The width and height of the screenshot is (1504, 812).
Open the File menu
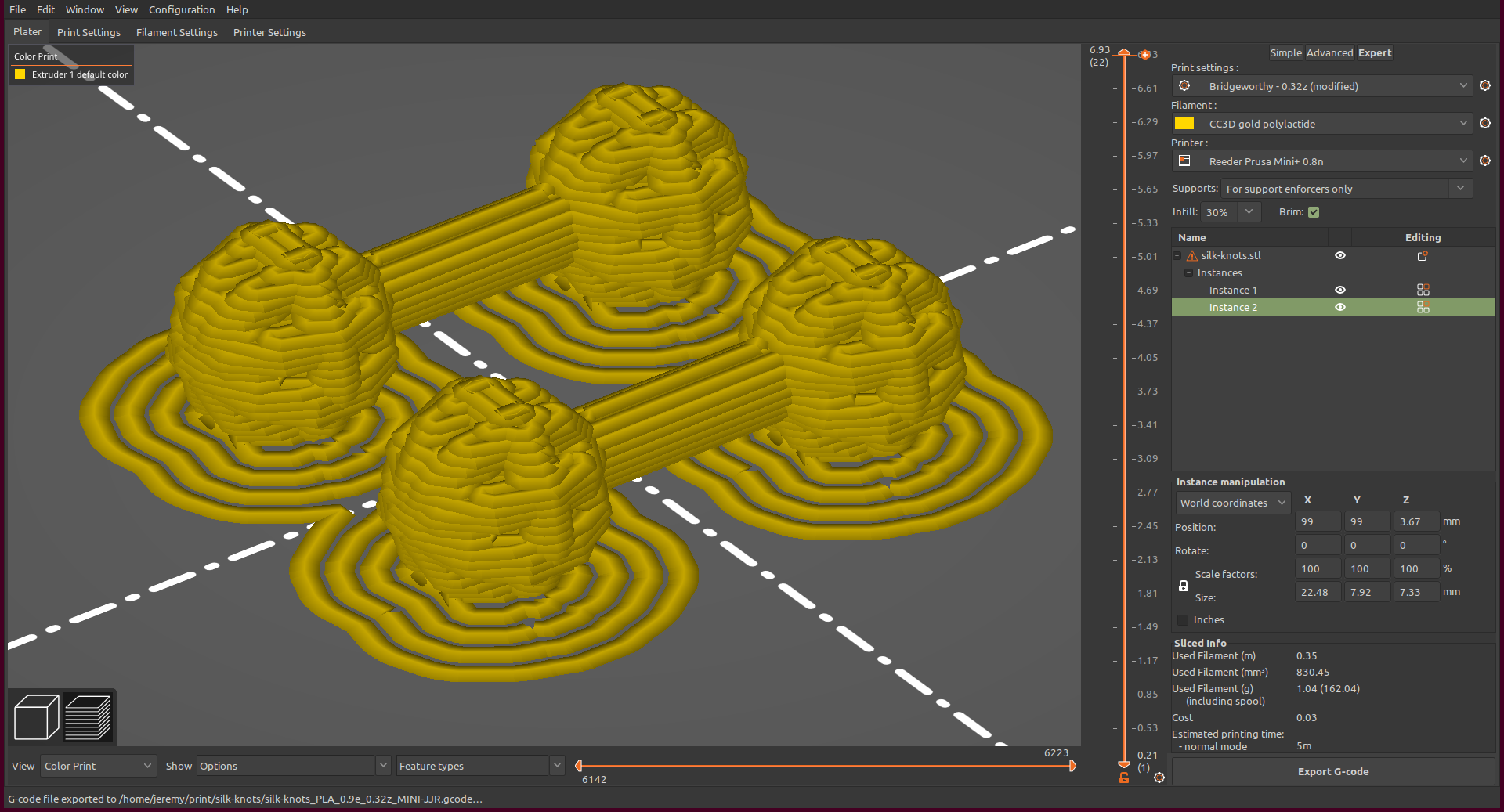[17, 9]
